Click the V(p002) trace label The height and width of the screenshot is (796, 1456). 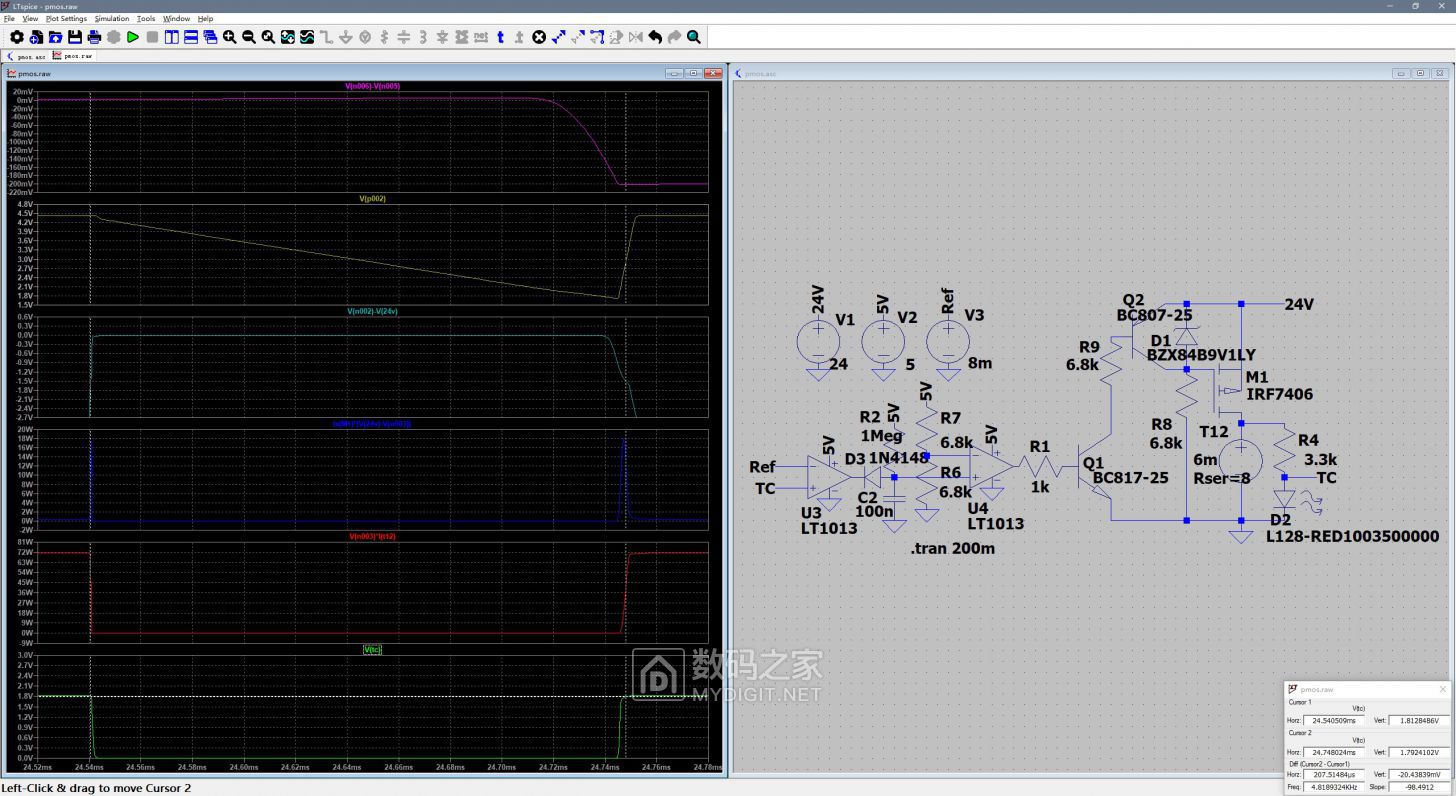[x=372, y=199]
